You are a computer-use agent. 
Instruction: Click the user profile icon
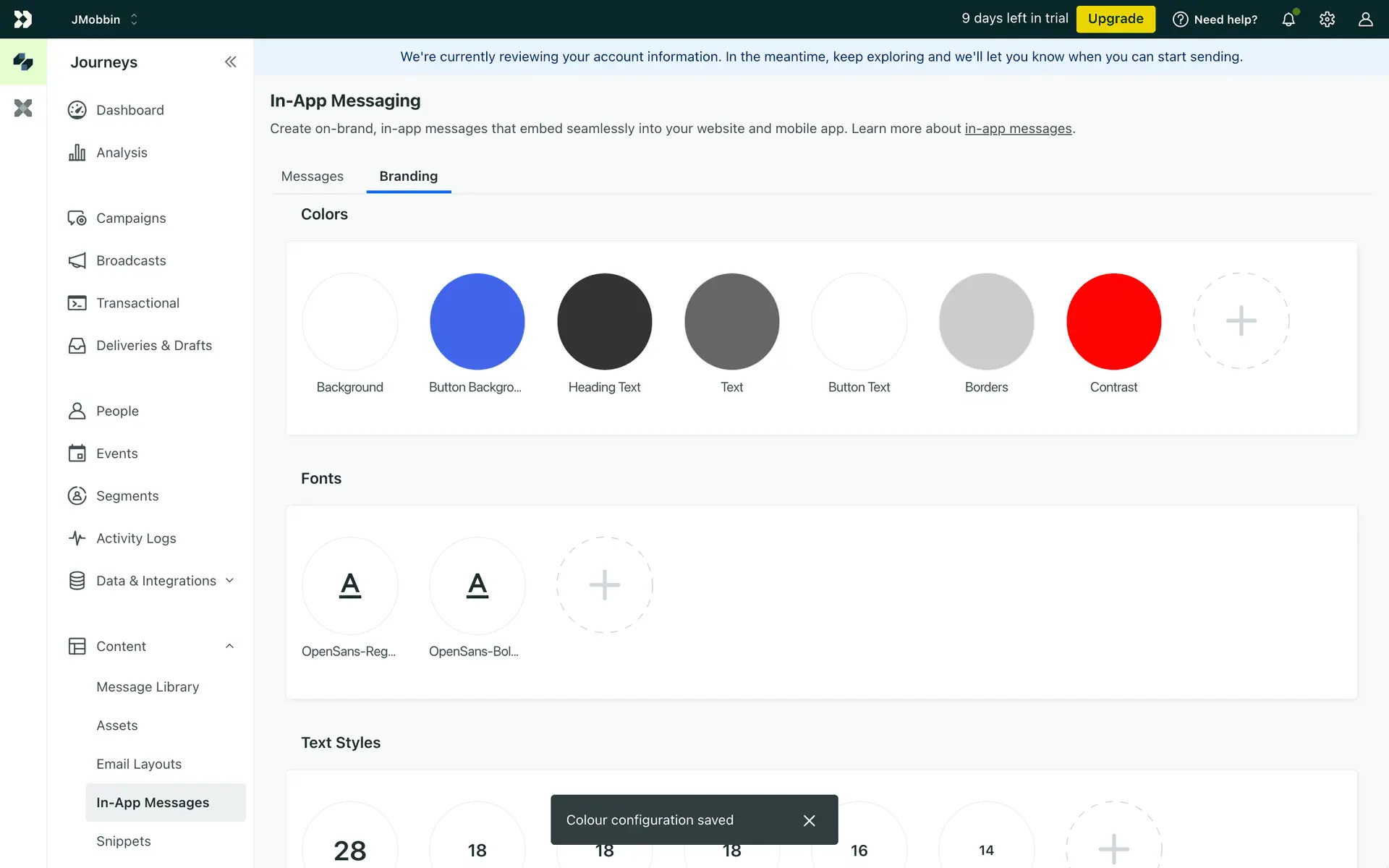1365,20
